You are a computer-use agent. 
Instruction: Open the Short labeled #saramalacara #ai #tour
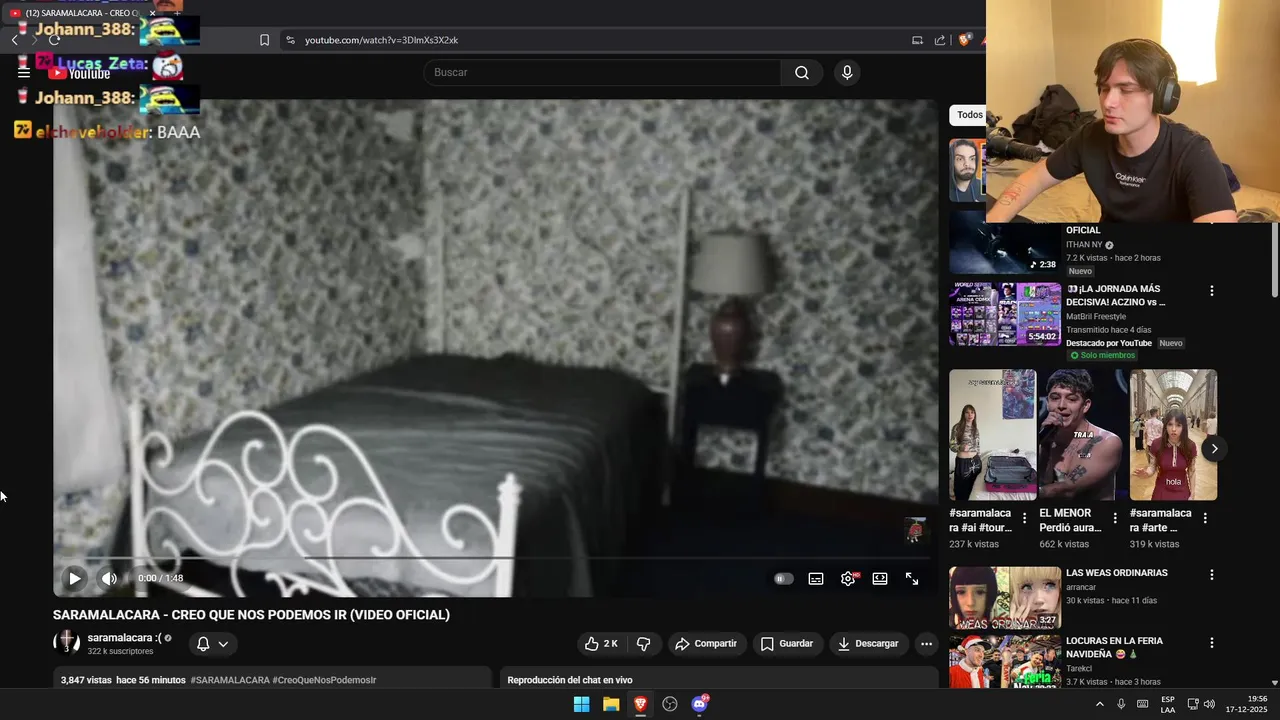tap(993, 435)
